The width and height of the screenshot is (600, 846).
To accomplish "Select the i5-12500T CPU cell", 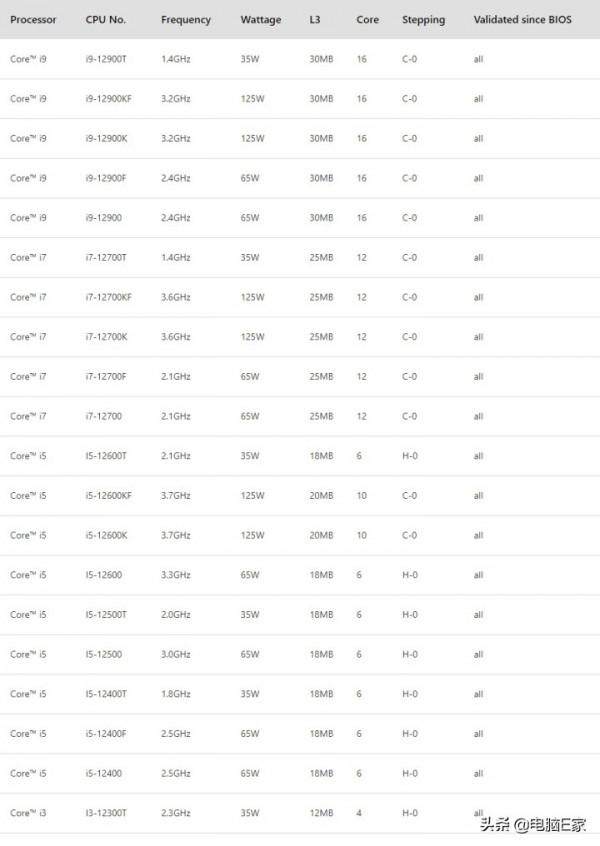I will 106,614.
